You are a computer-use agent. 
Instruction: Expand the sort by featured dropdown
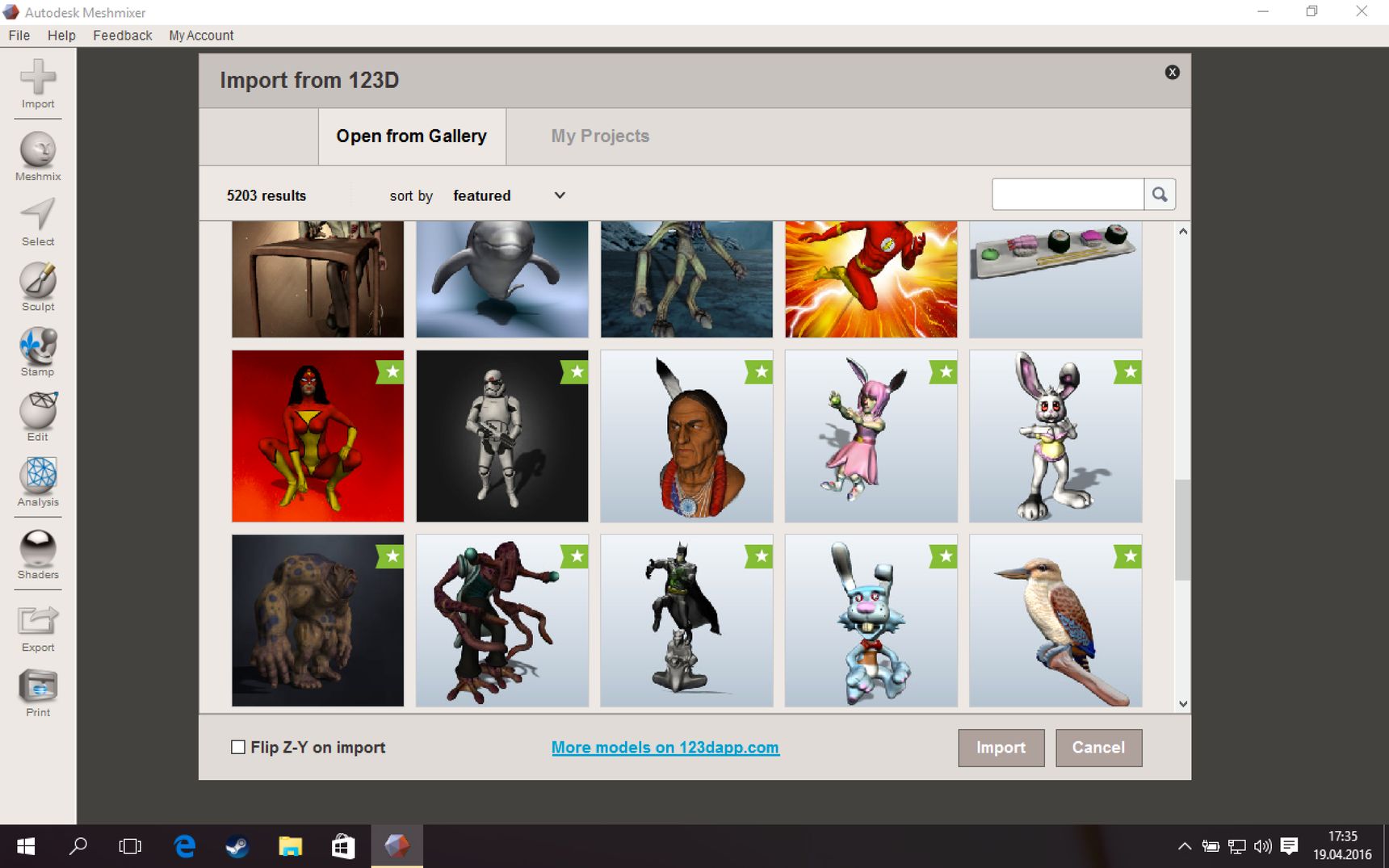coord(509,195)
